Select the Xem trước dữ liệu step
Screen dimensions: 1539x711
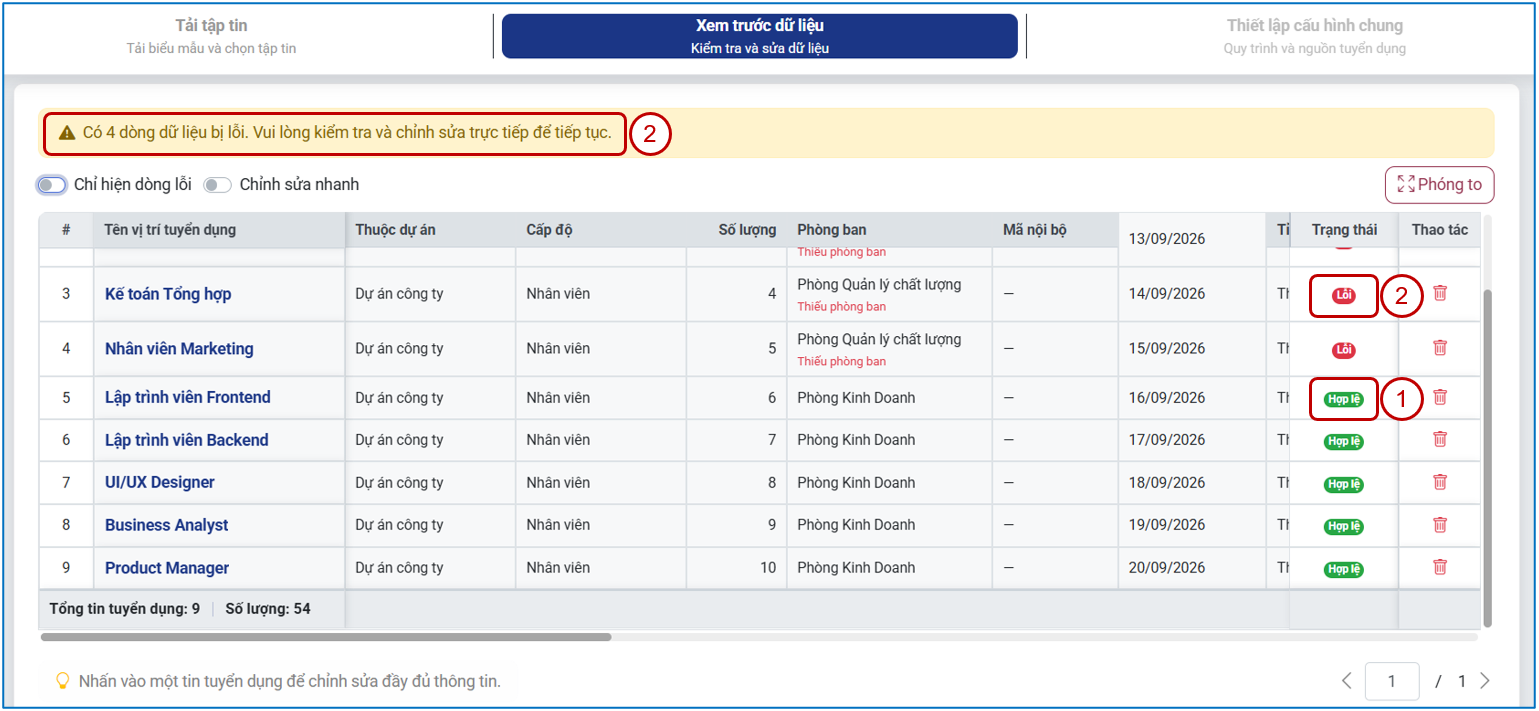pyautogui.click(x=760, y=36)
